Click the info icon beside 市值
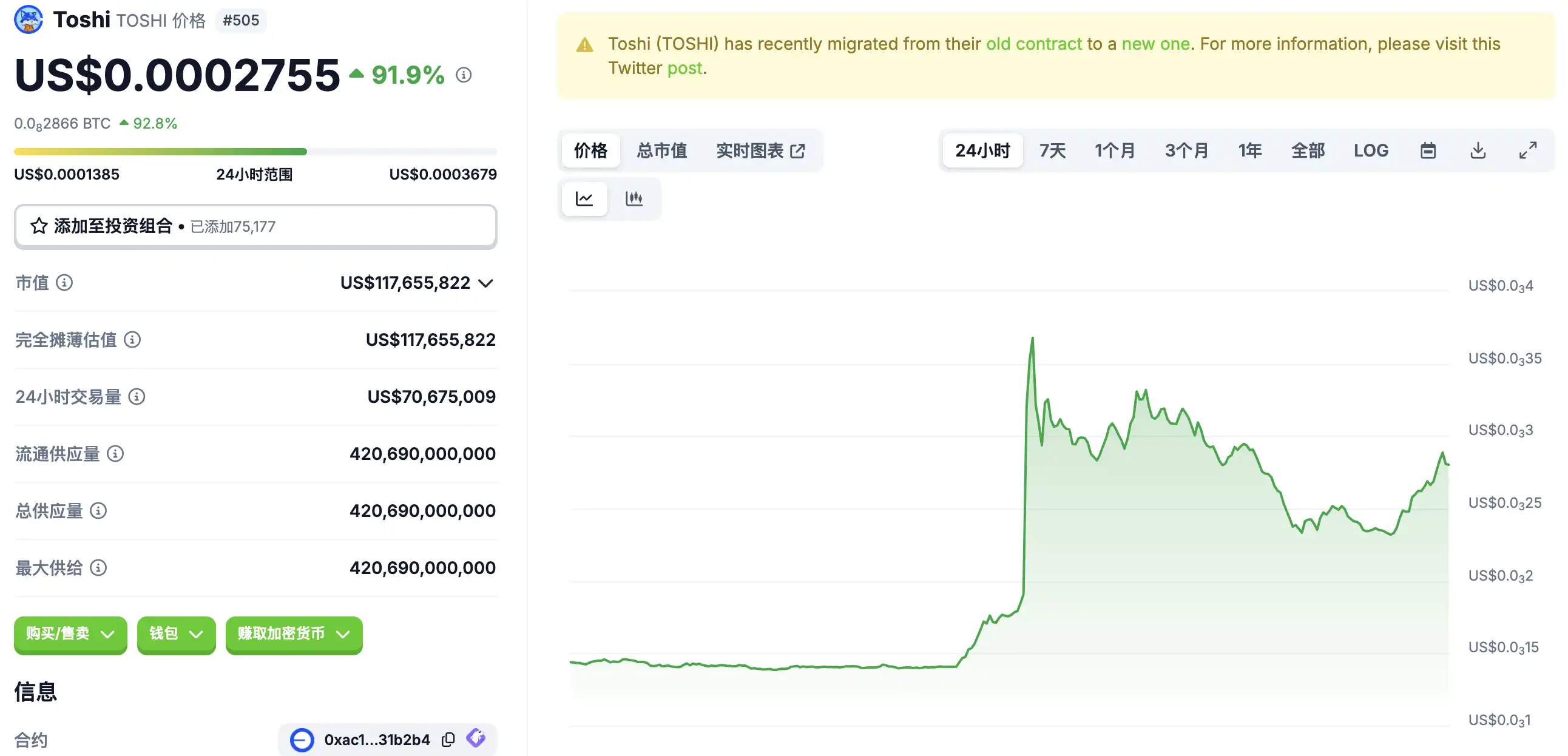1568x756 pixels. pos(64,282)
